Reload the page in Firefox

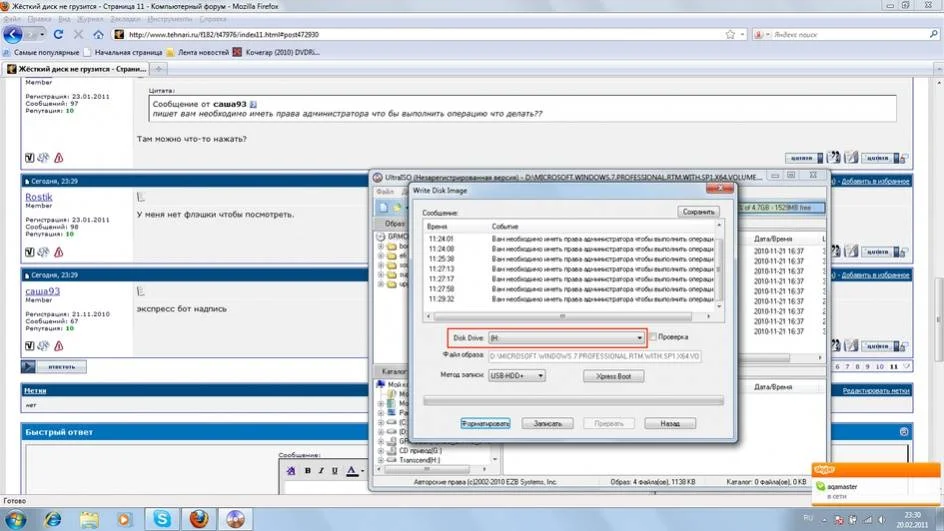click(58, 34)
